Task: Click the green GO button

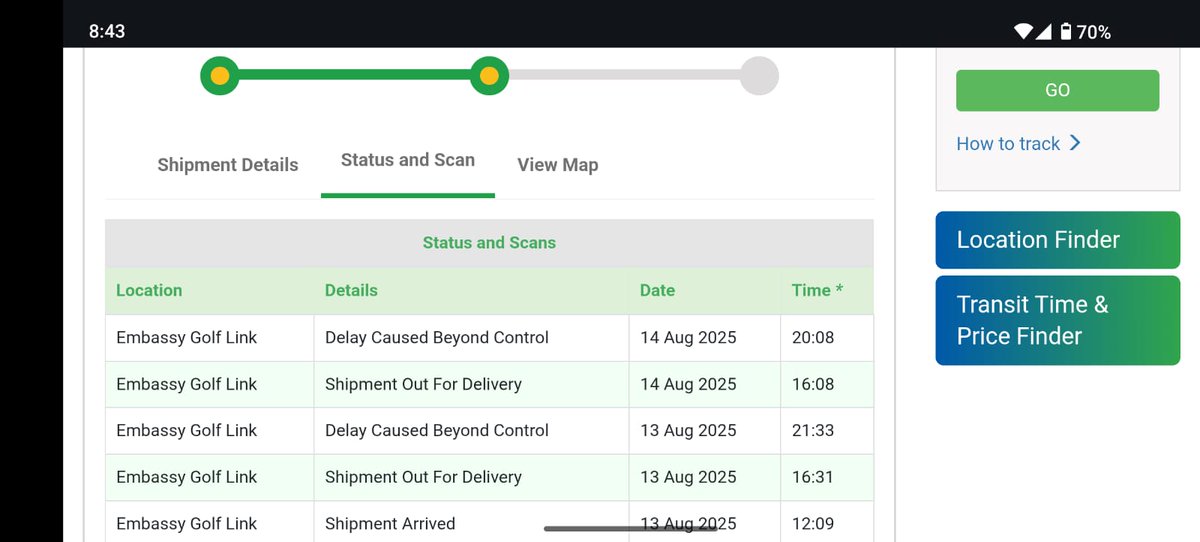Action: [x=1058, y=90]
